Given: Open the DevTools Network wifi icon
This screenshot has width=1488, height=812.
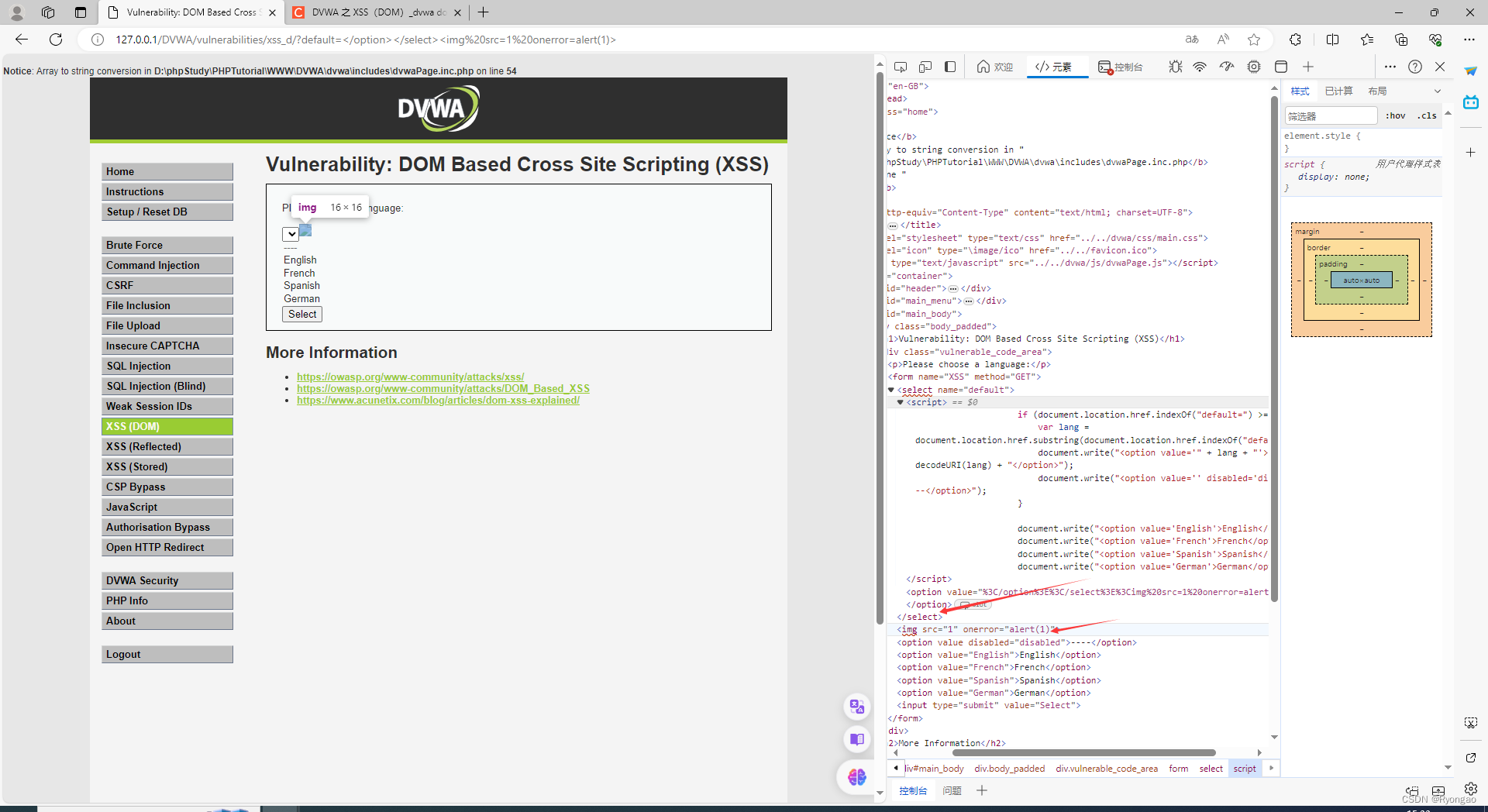Looking at the screenshot, I should 1200,67.
